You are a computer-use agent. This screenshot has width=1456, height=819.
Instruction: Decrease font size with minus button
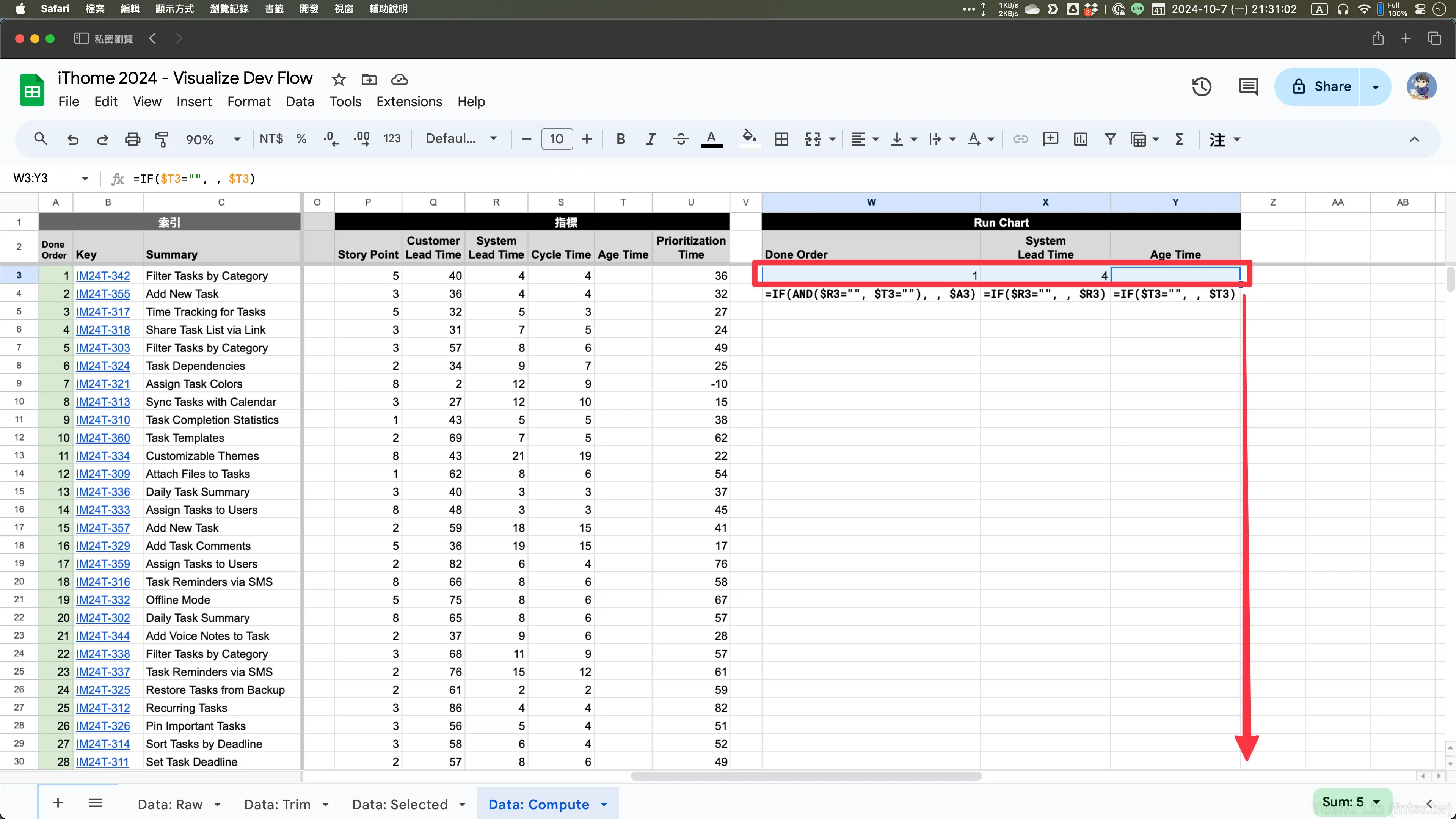click(526, 139)
